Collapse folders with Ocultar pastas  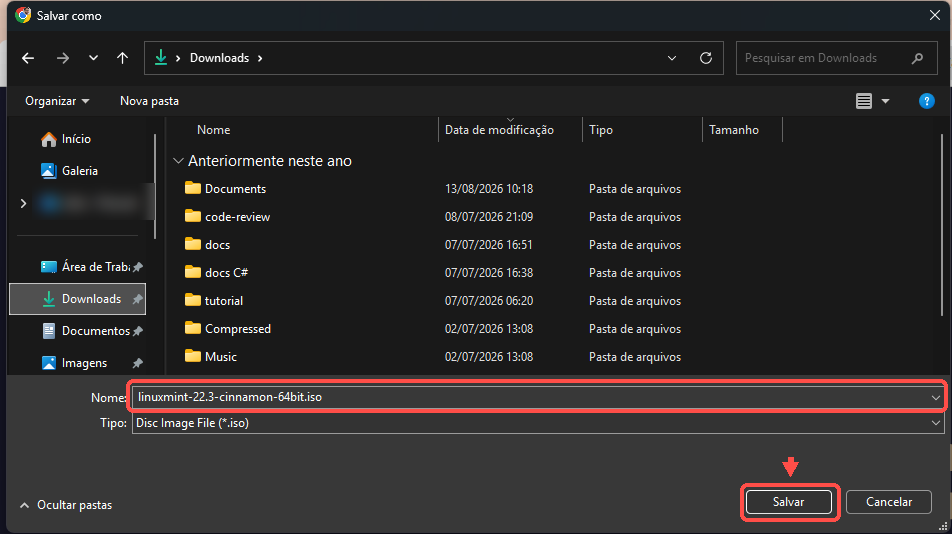[66, 505]
